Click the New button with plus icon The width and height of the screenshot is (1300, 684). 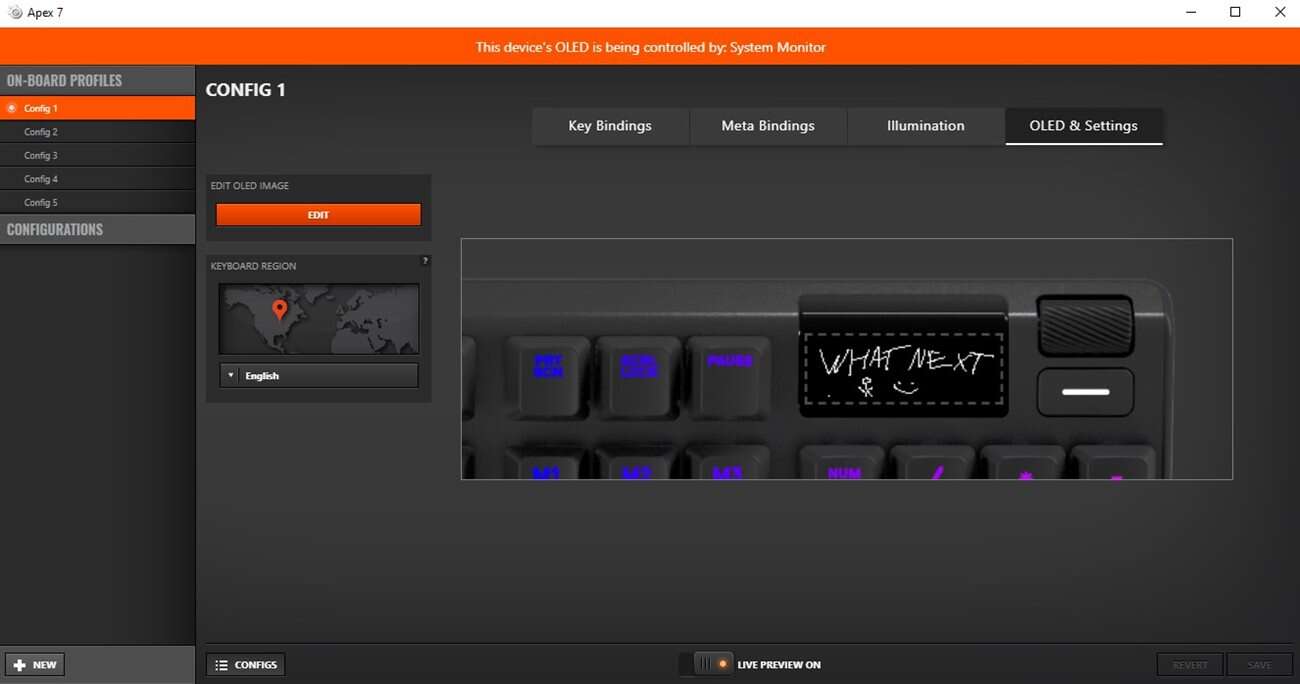pos(35,665)
